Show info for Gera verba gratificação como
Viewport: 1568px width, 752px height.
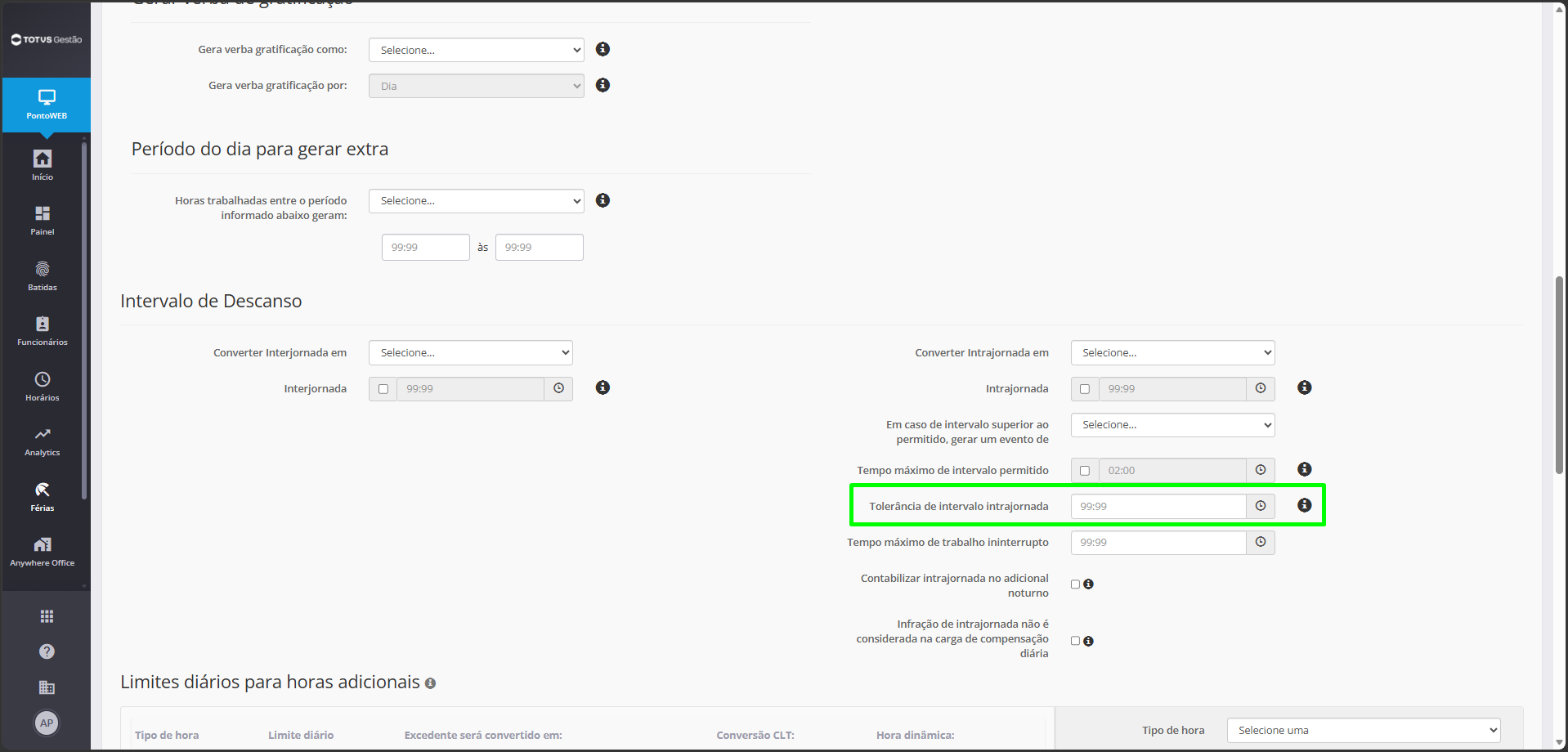603,49
